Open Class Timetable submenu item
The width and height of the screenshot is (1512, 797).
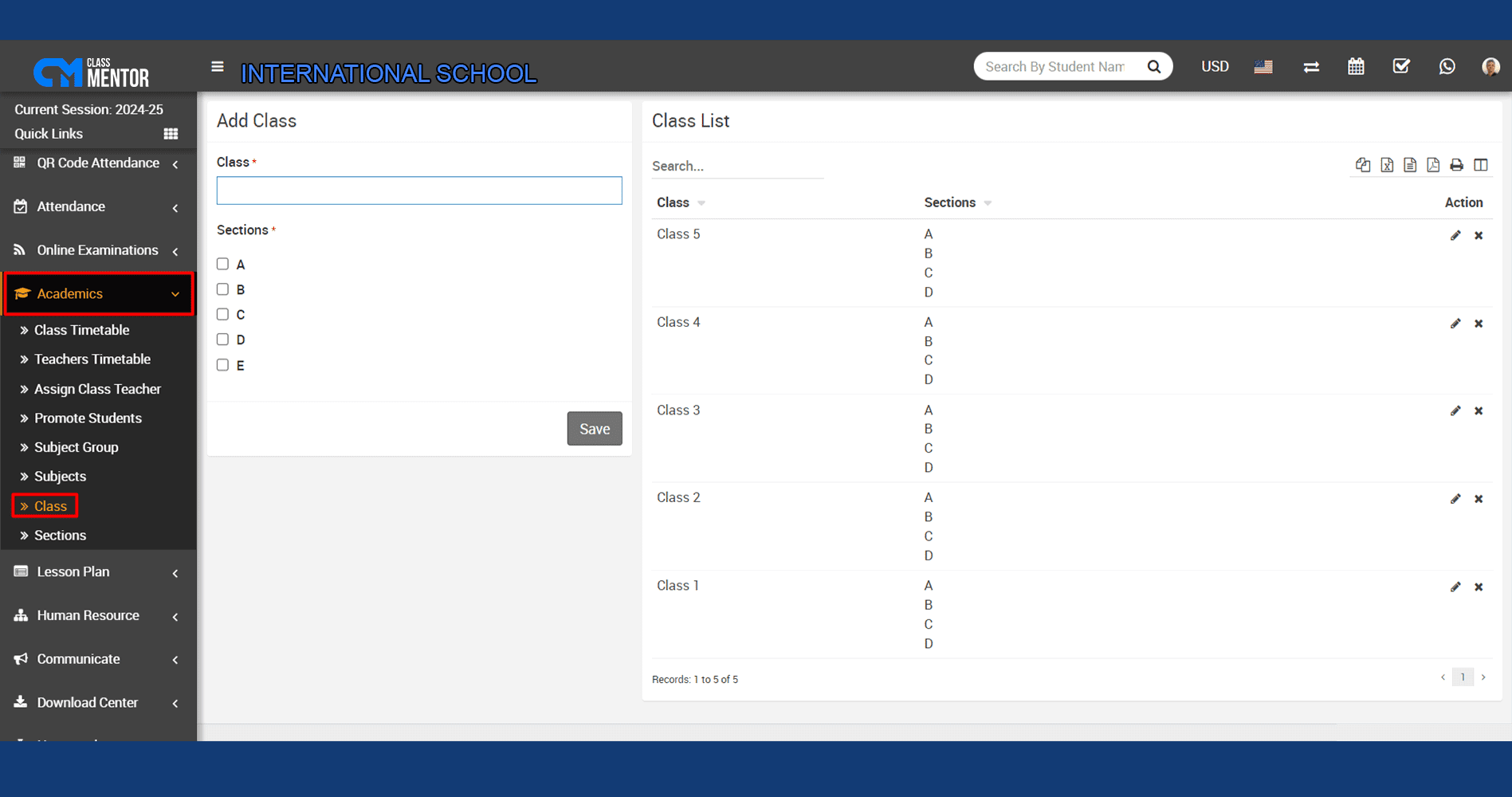(81, 330)
